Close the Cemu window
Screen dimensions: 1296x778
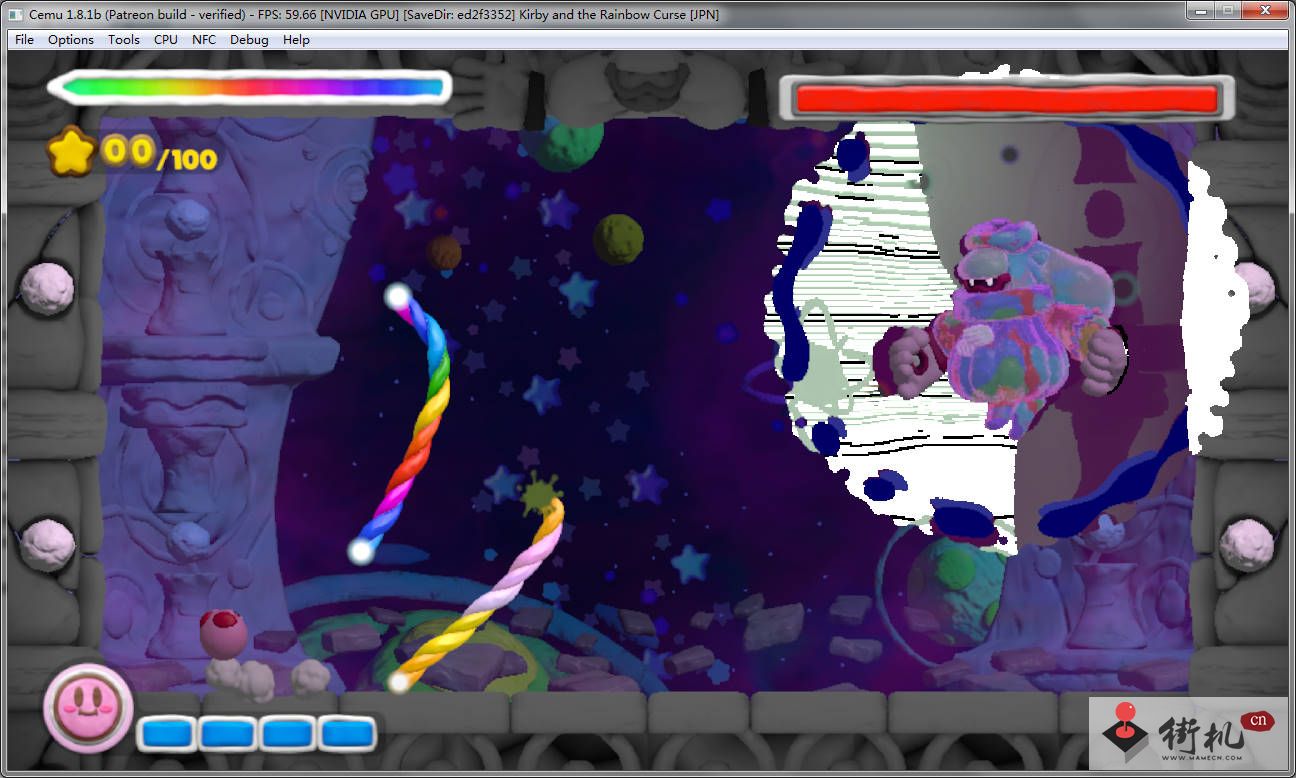coord(1264,11)
